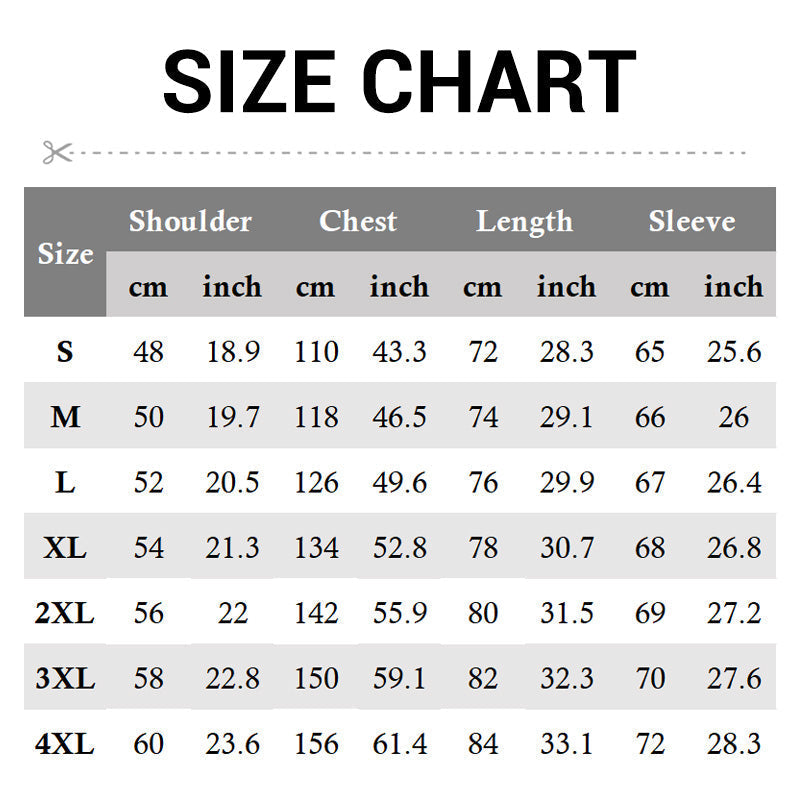Click the 3XL size row label
Screen dimensions: 800x800
coord(65,678)
